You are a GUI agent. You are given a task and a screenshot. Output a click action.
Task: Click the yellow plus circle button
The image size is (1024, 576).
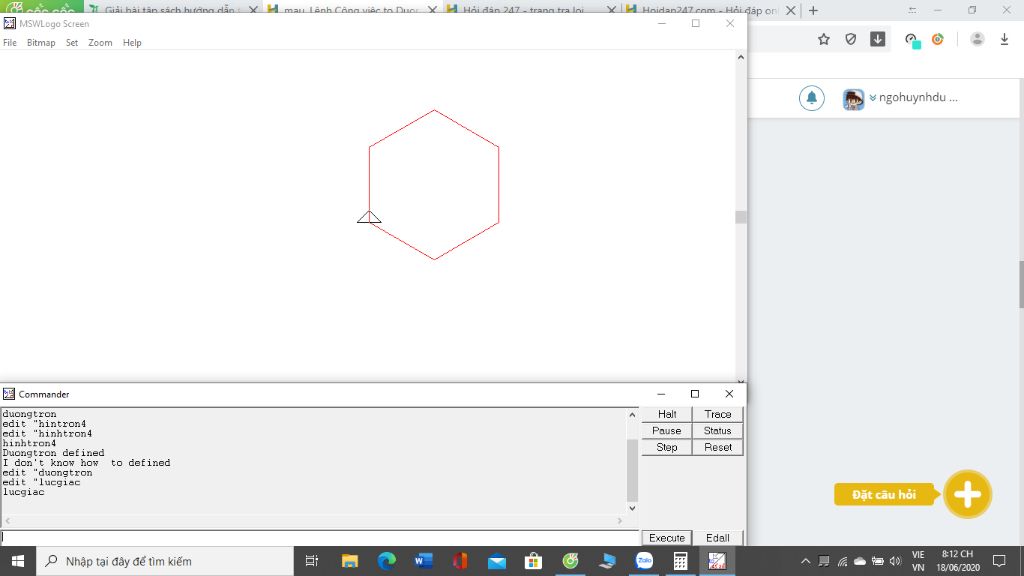pyautogui.click(x=967, y=494)
